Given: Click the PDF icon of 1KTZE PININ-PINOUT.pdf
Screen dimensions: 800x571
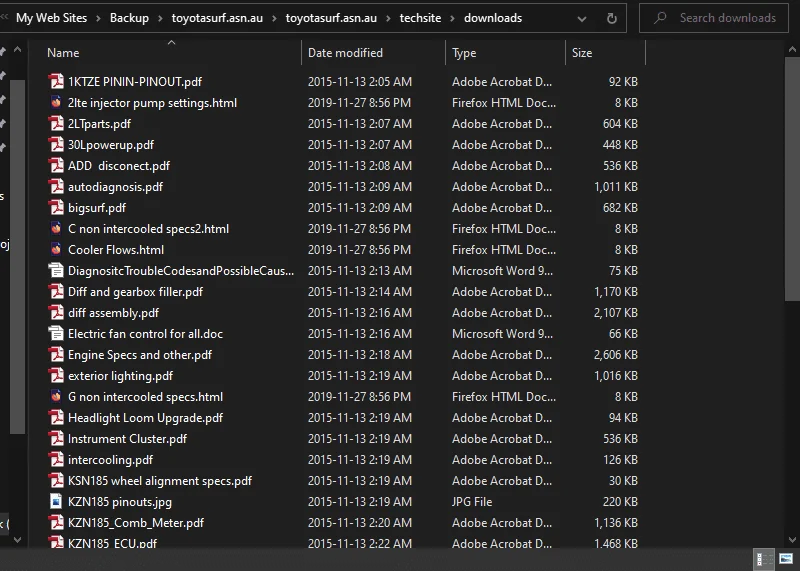Looking at the screenshot, I should point(56,82).
